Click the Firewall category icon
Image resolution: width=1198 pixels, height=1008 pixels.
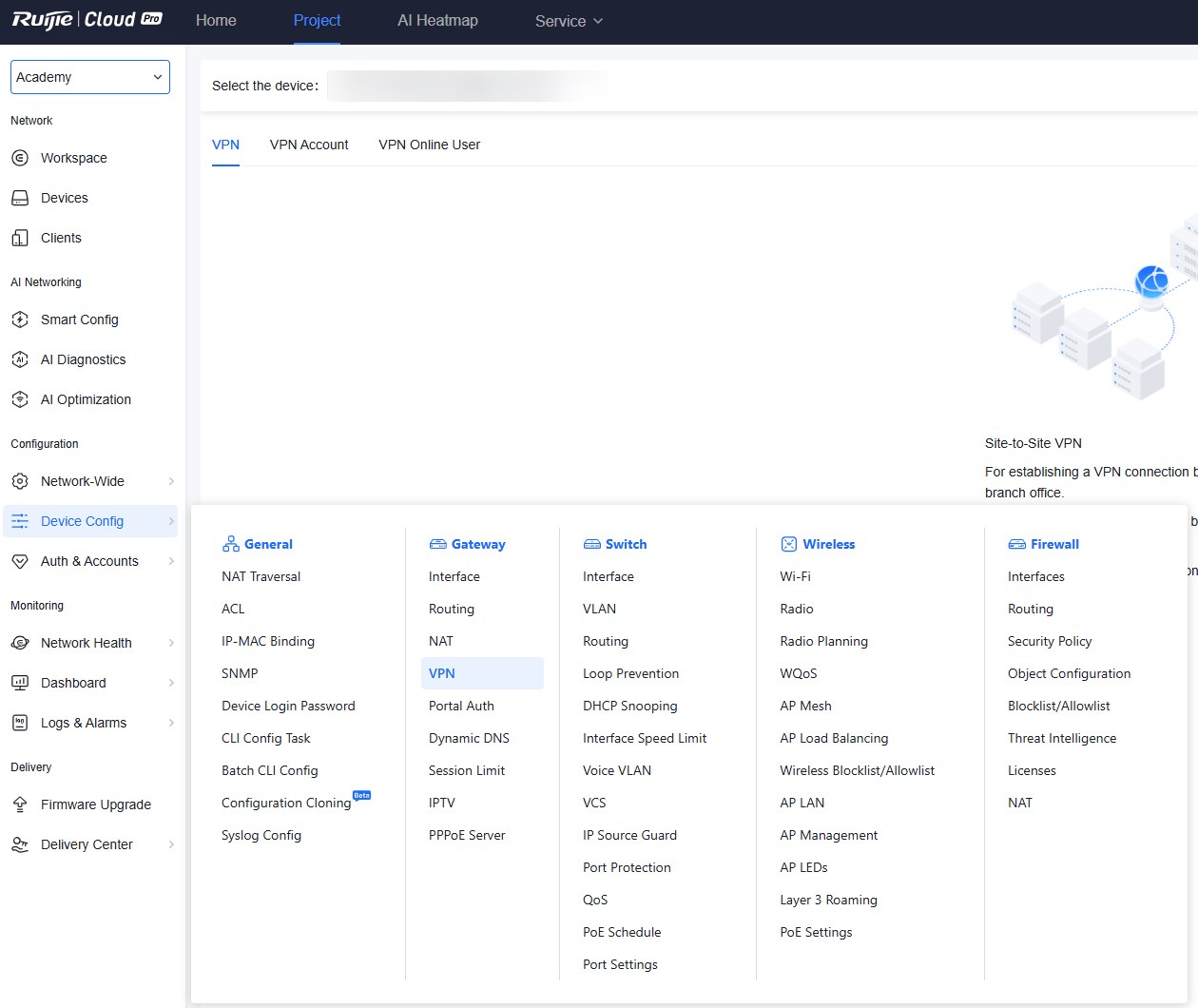pyautogui.click(x=1016, y=544)
